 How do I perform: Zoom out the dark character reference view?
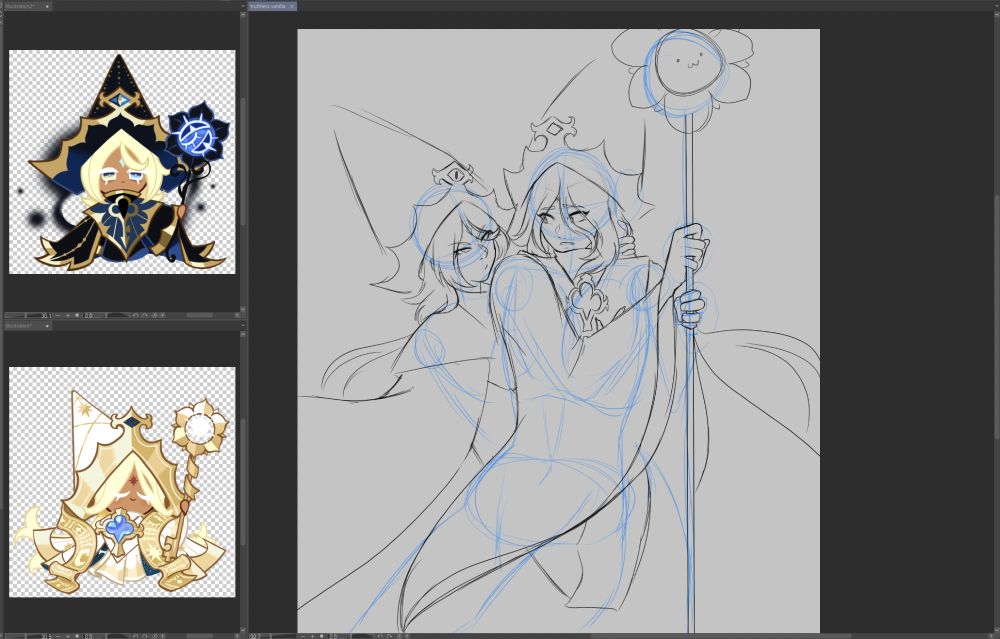(x=59, y=316)
